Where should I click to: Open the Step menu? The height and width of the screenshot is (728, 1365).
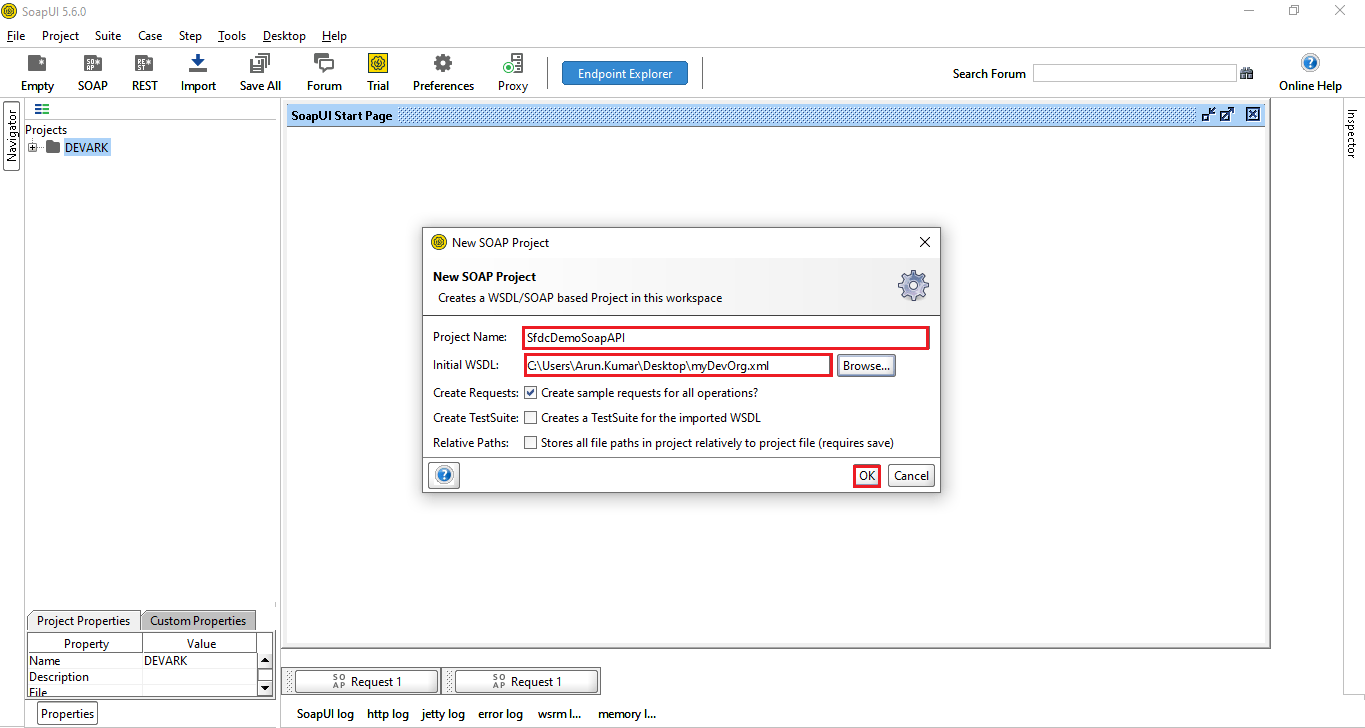190,36
